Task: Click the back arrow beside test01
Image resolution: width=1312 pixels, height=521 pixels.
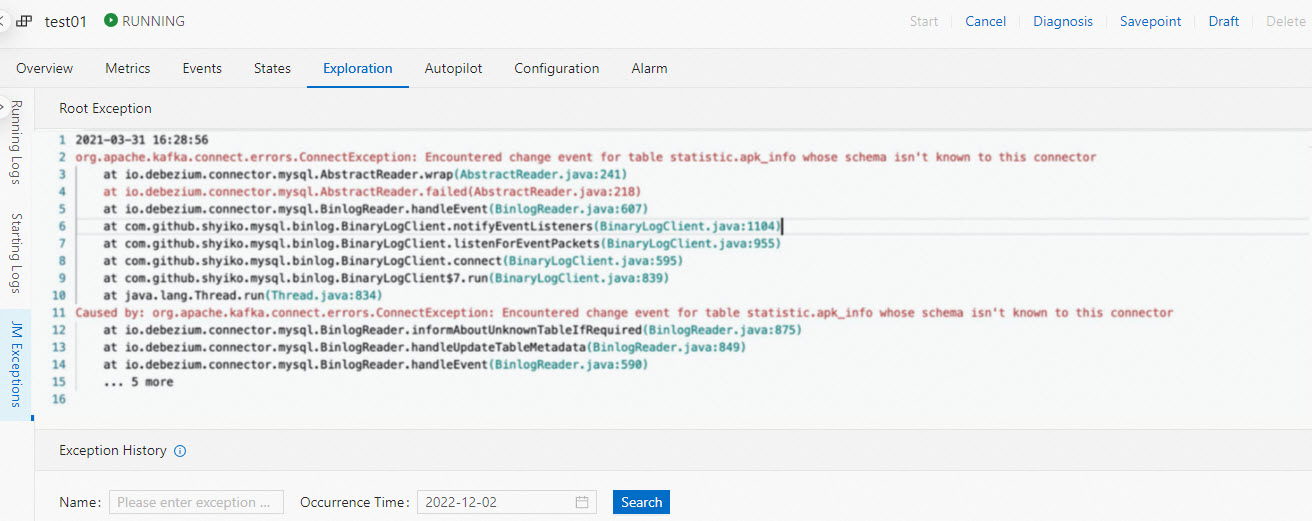Action: click(3, 21)
